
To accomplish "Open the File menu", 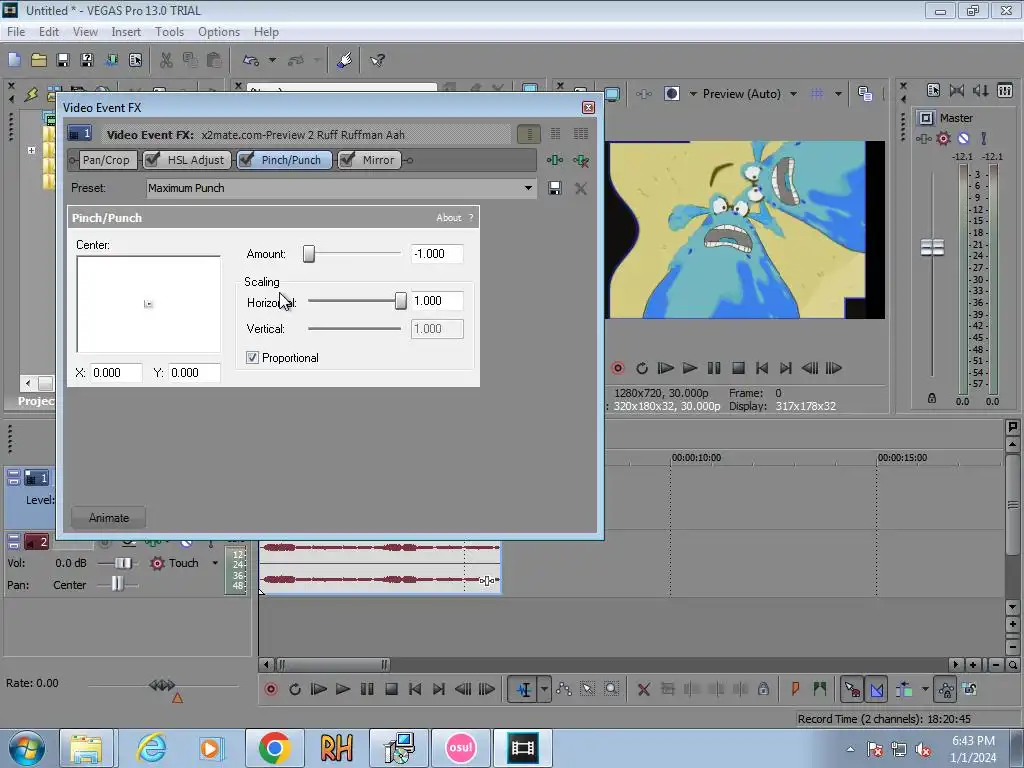I will [16, 31].
